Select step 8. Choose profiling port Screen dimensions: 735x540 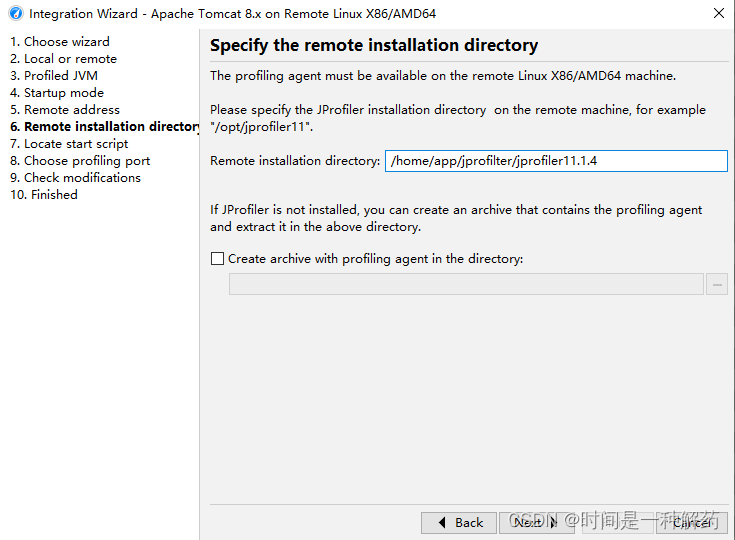coord(80,161)
